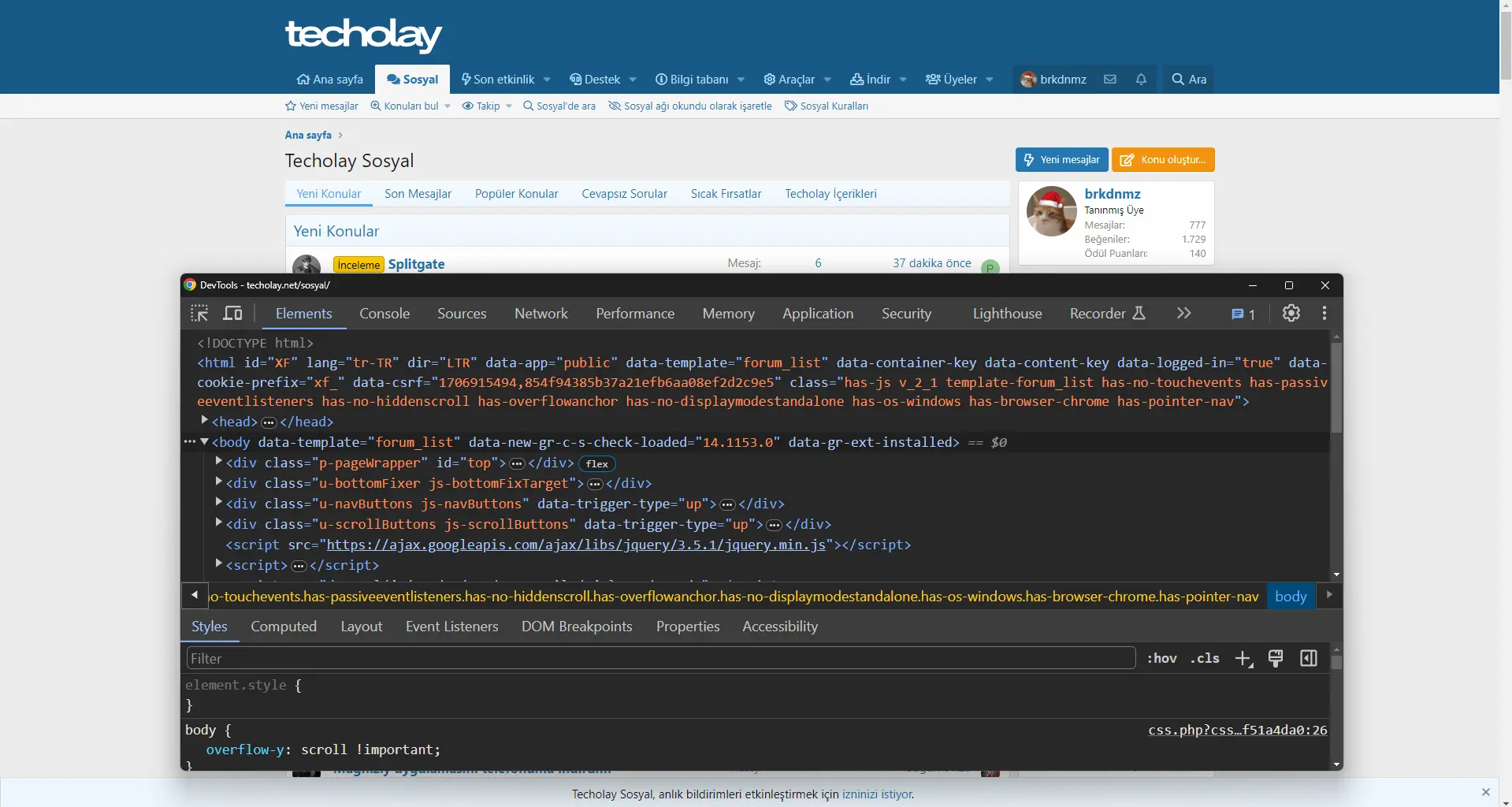Open the DevTools issues counter showing 1

pos(1243,314)
